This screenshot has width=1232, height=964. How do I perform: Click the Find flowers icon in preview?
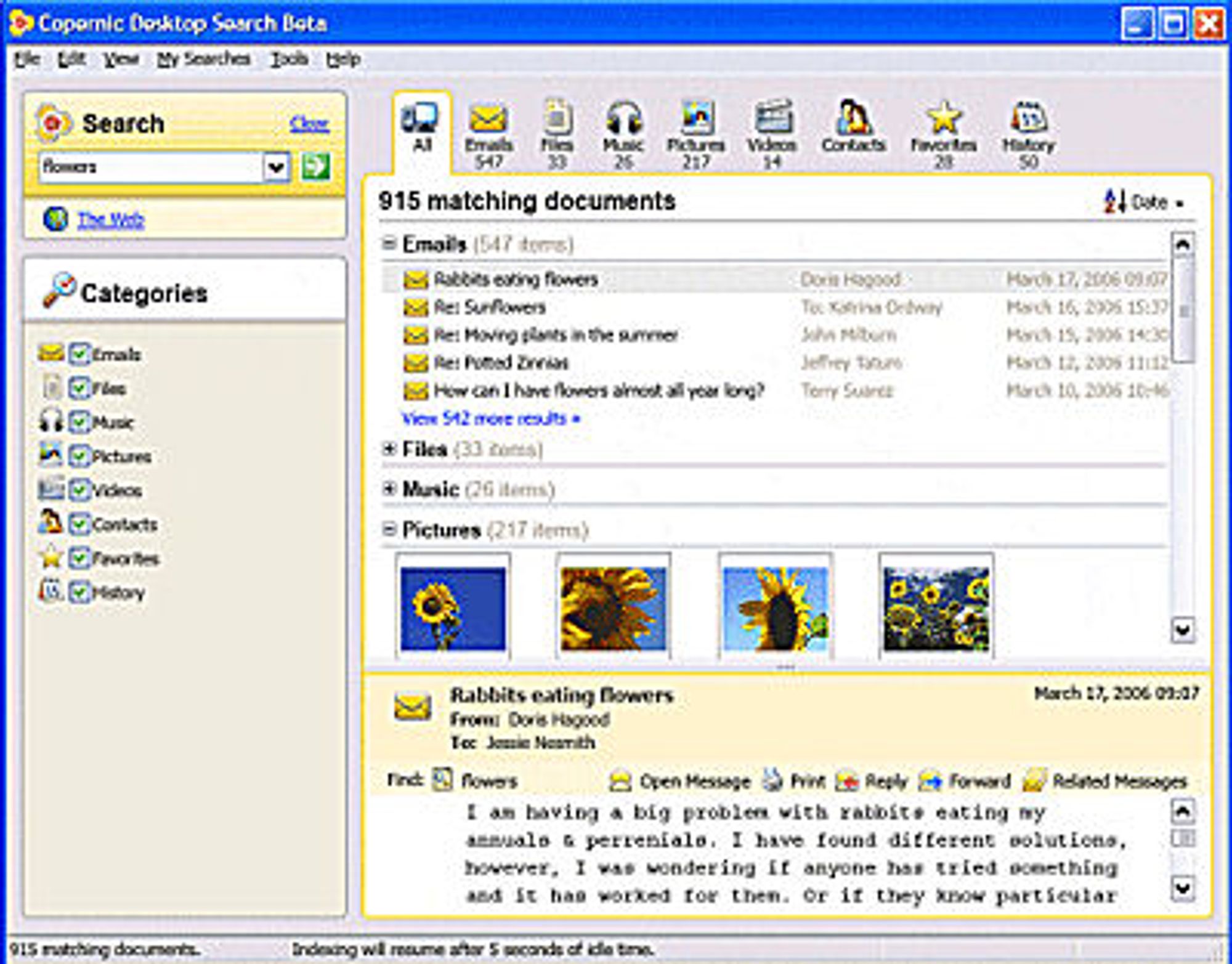tap(442, 780)
